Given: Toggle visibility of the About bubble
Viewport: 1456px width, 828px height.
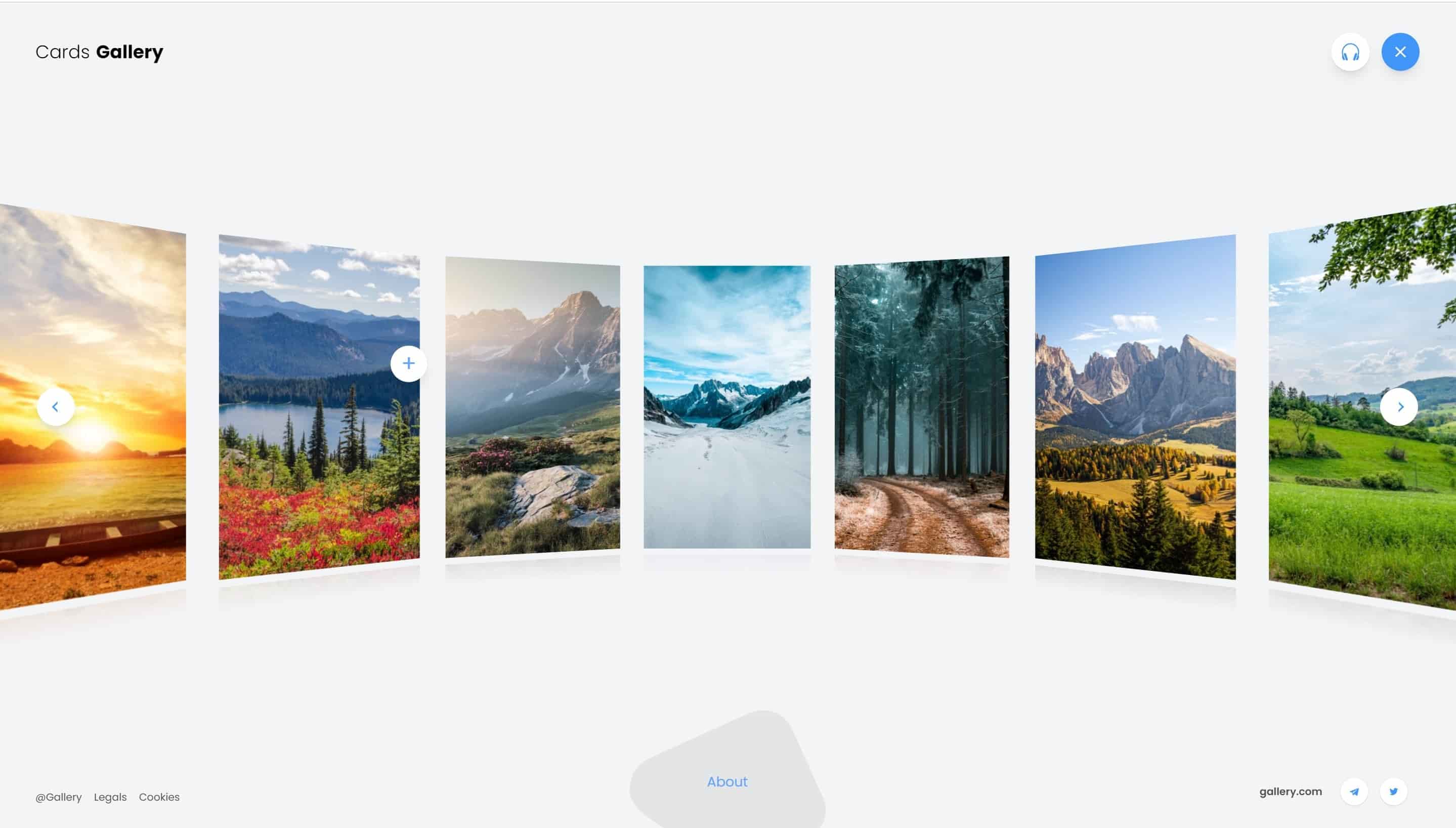Looking at the screenshot, I should (727, 781).
